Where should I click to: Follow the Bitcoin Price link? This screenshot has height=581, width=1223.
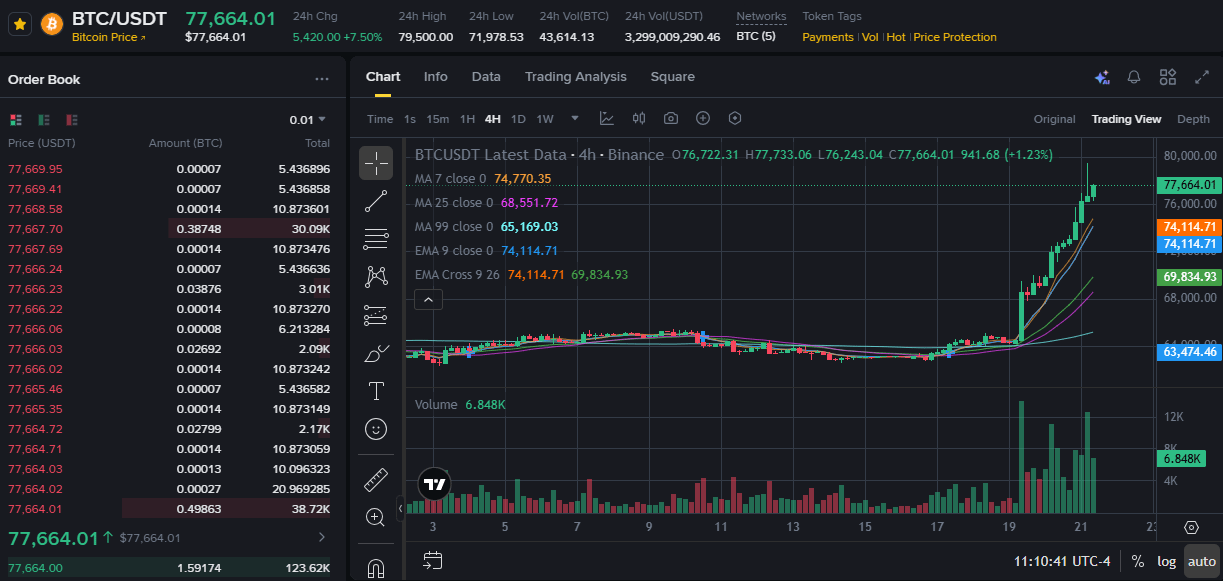coord(109,37)
